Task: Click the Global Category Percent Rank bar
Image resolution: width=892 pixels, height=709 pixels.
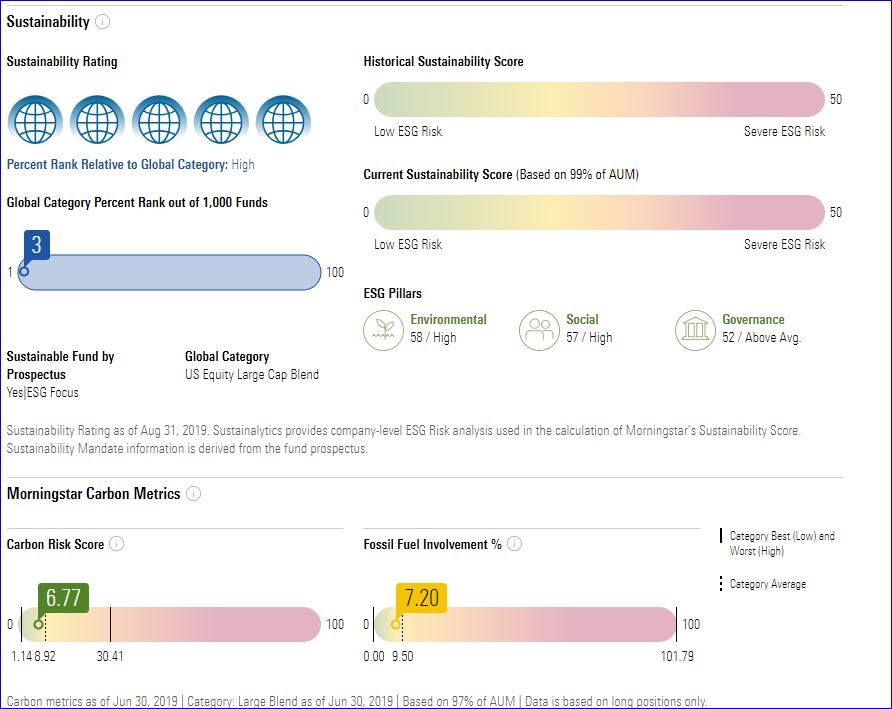Action: coord(170,272)
